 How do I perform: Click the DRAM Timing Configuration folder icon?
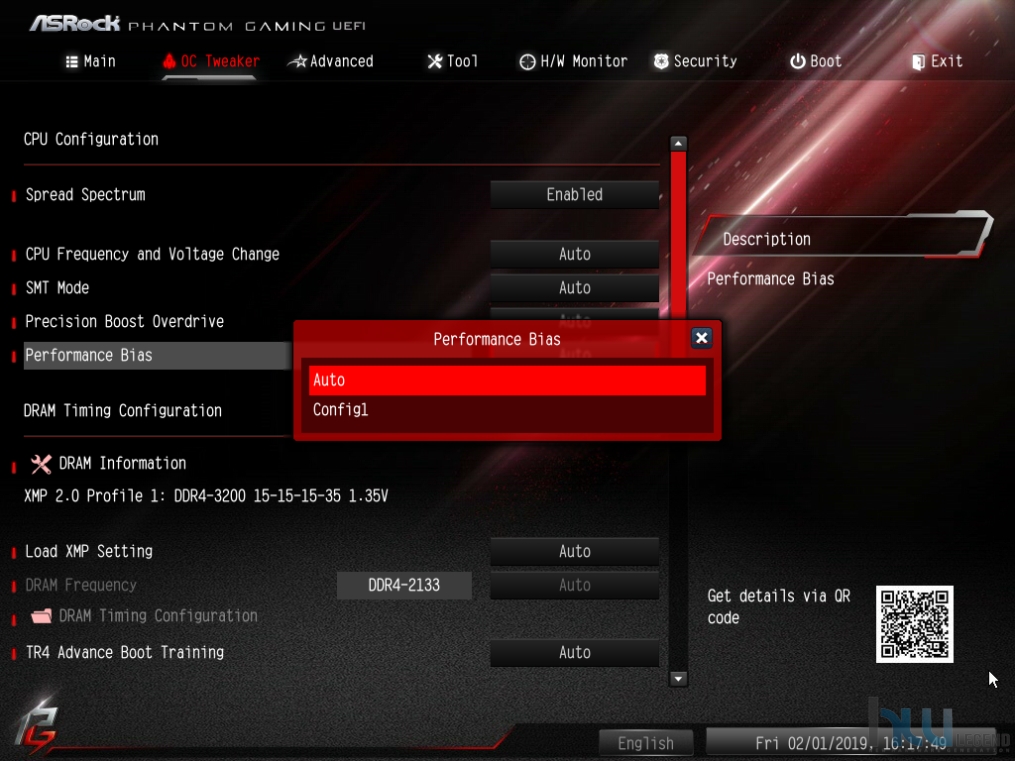tap(41, 615)
